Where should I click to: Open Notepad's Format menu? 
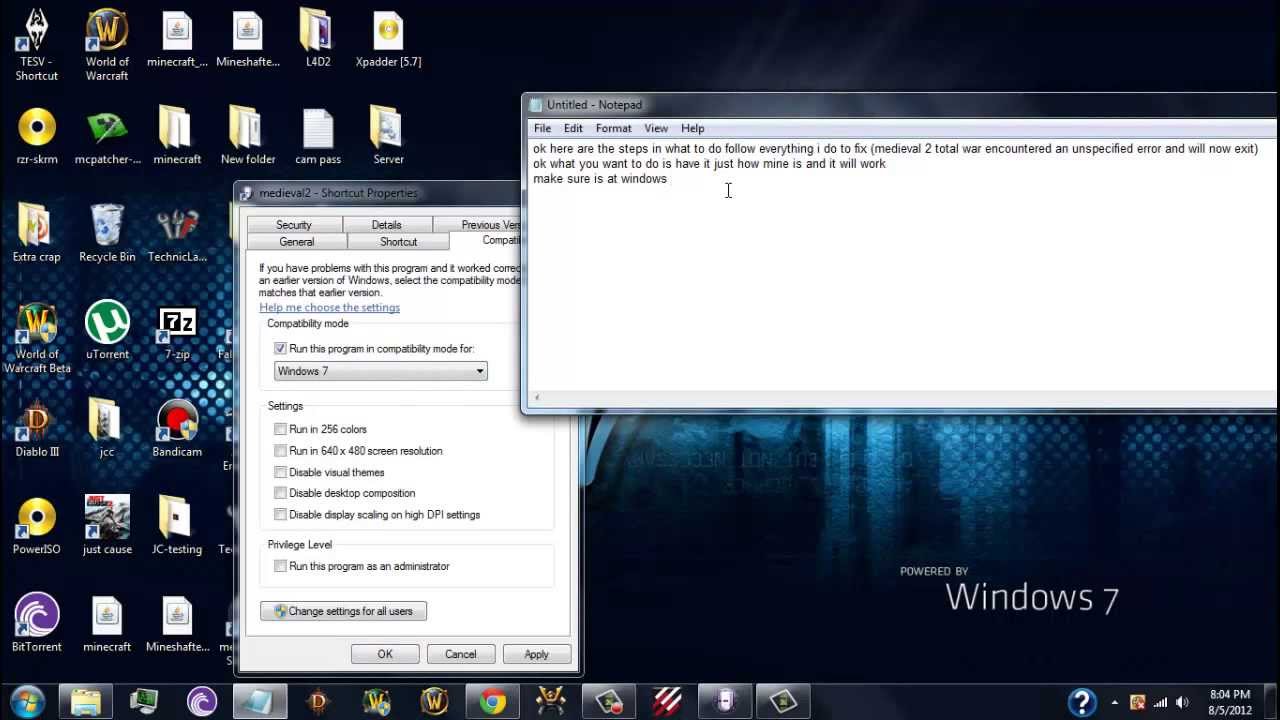click(x=613, y=128)
